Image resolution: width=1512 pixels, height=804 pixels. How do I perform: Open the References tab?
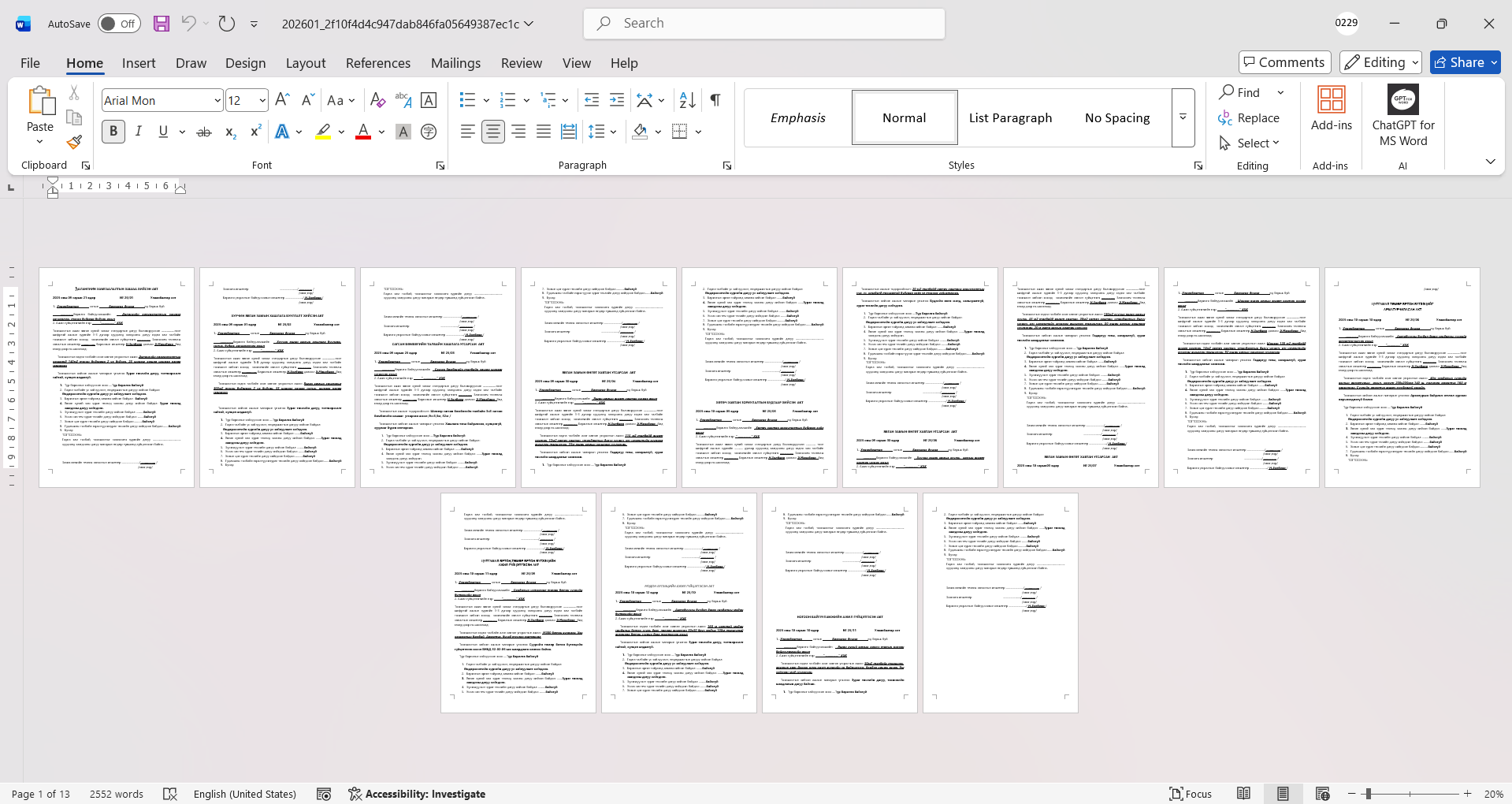(x=377, y=63)
